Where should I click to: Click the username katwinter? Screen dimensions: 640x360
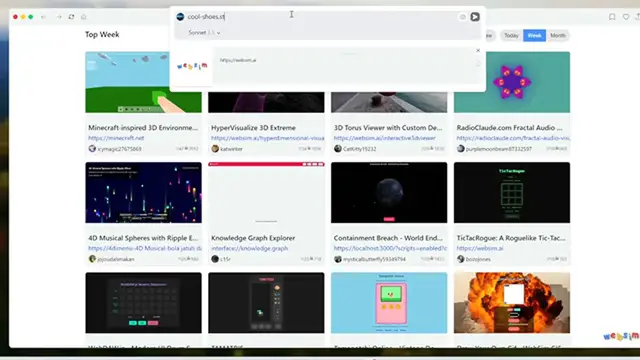coord(231,149)
